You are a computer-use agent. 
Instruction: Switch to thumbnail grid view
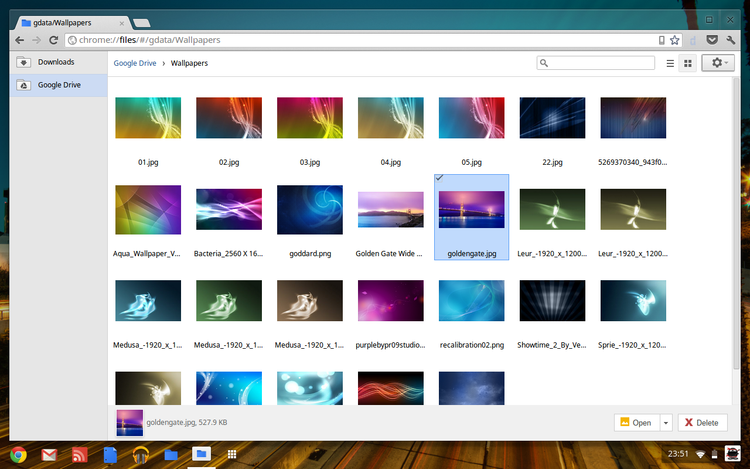[688, 63]
